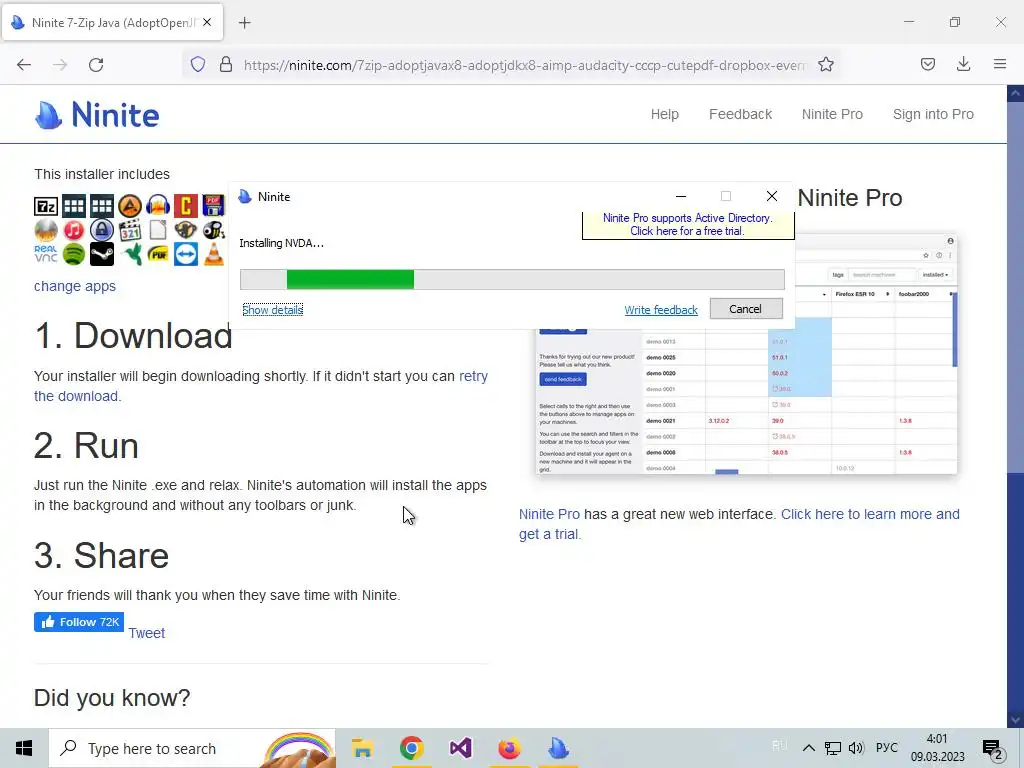Click the KeePass padlock icon

tap(102, 230)
